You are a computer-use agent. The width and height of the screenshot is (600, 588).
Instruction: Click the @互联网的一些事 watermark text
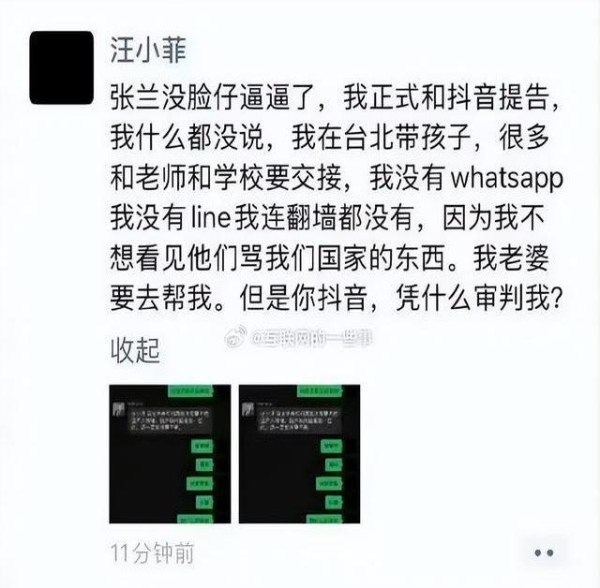(311, 339)
